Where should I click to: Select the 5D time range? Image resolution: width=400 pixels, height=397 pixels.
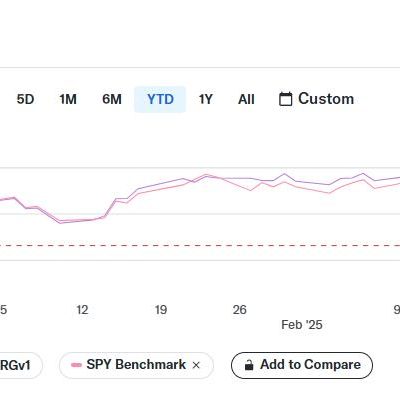coord(25,99)
